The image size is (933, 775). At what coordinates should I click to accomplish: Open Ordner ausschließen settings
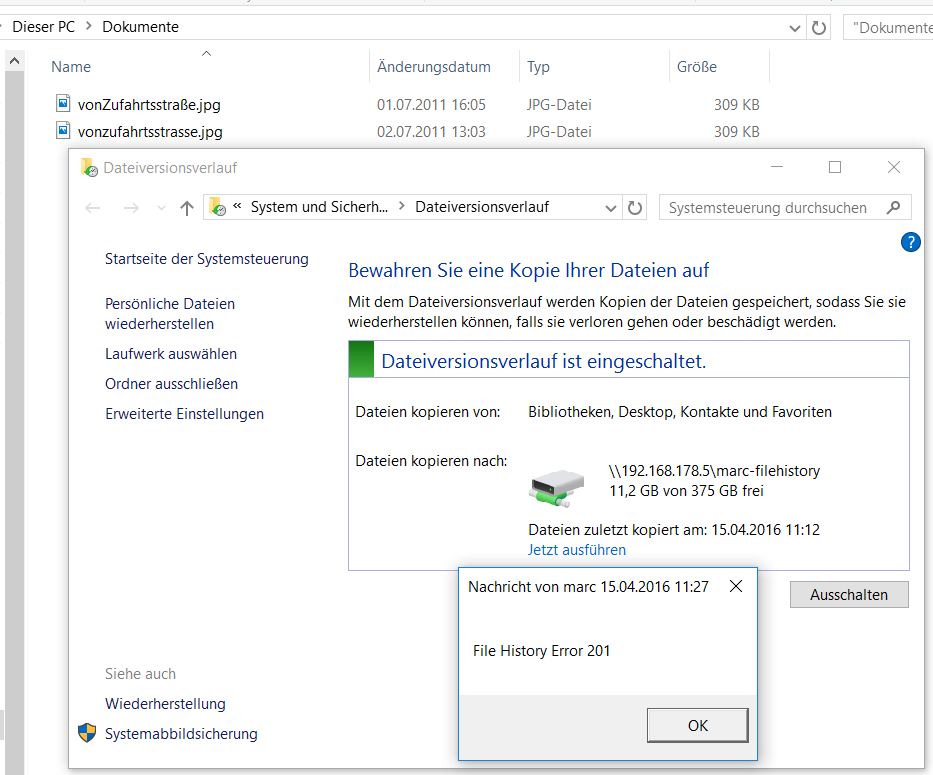tap(171, 384)
